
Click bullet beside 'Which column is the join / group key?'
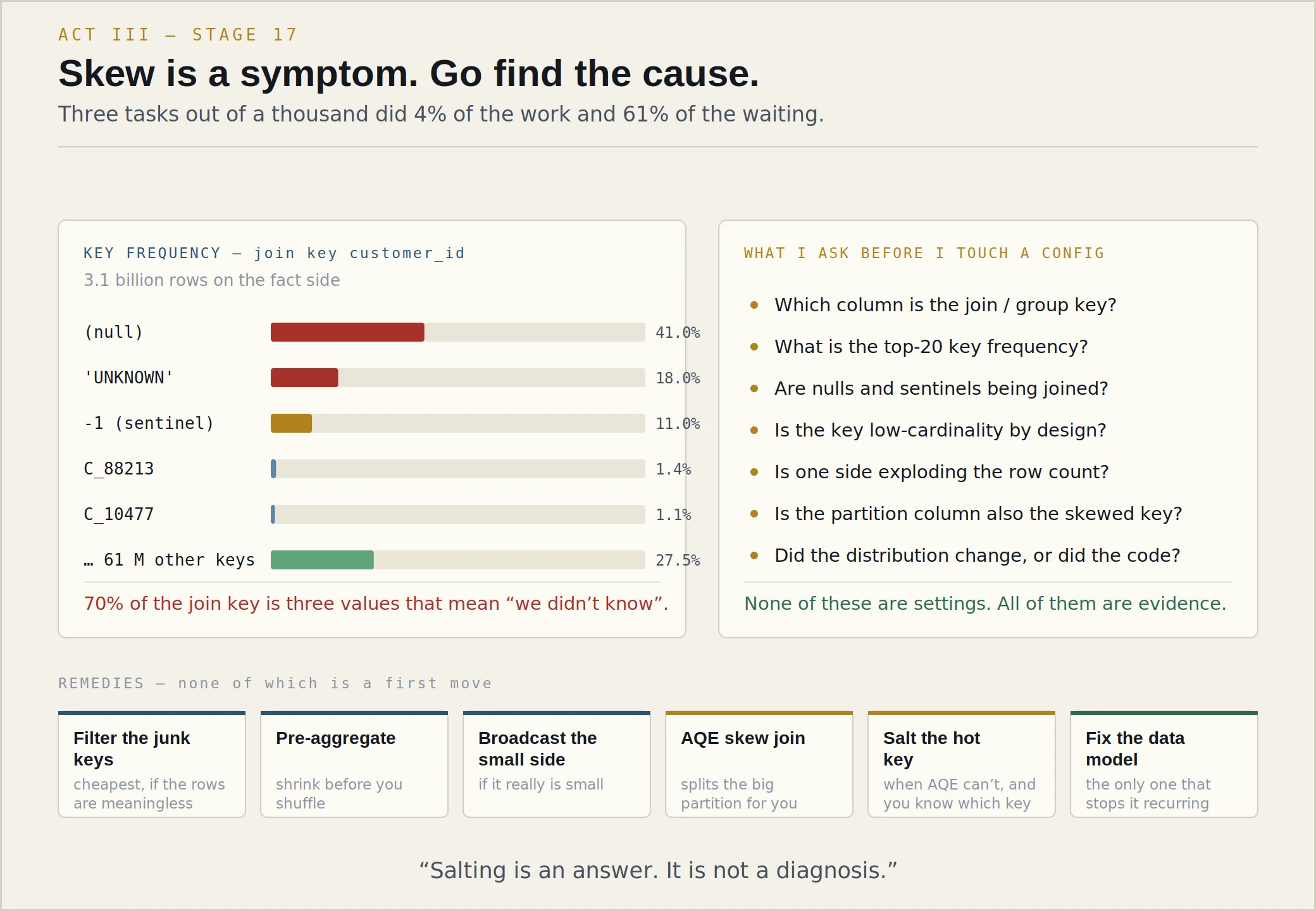[x=754, y=305]
